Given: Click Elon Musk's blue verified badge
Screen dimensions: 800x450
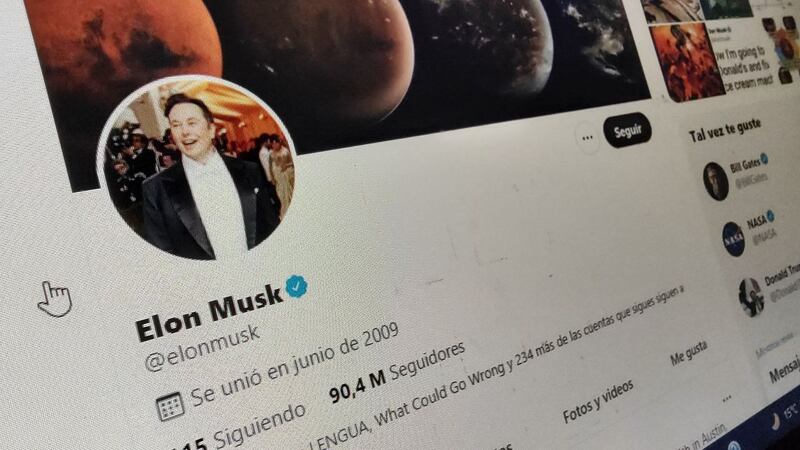Looking at the screenshot, I should point(296,286).
